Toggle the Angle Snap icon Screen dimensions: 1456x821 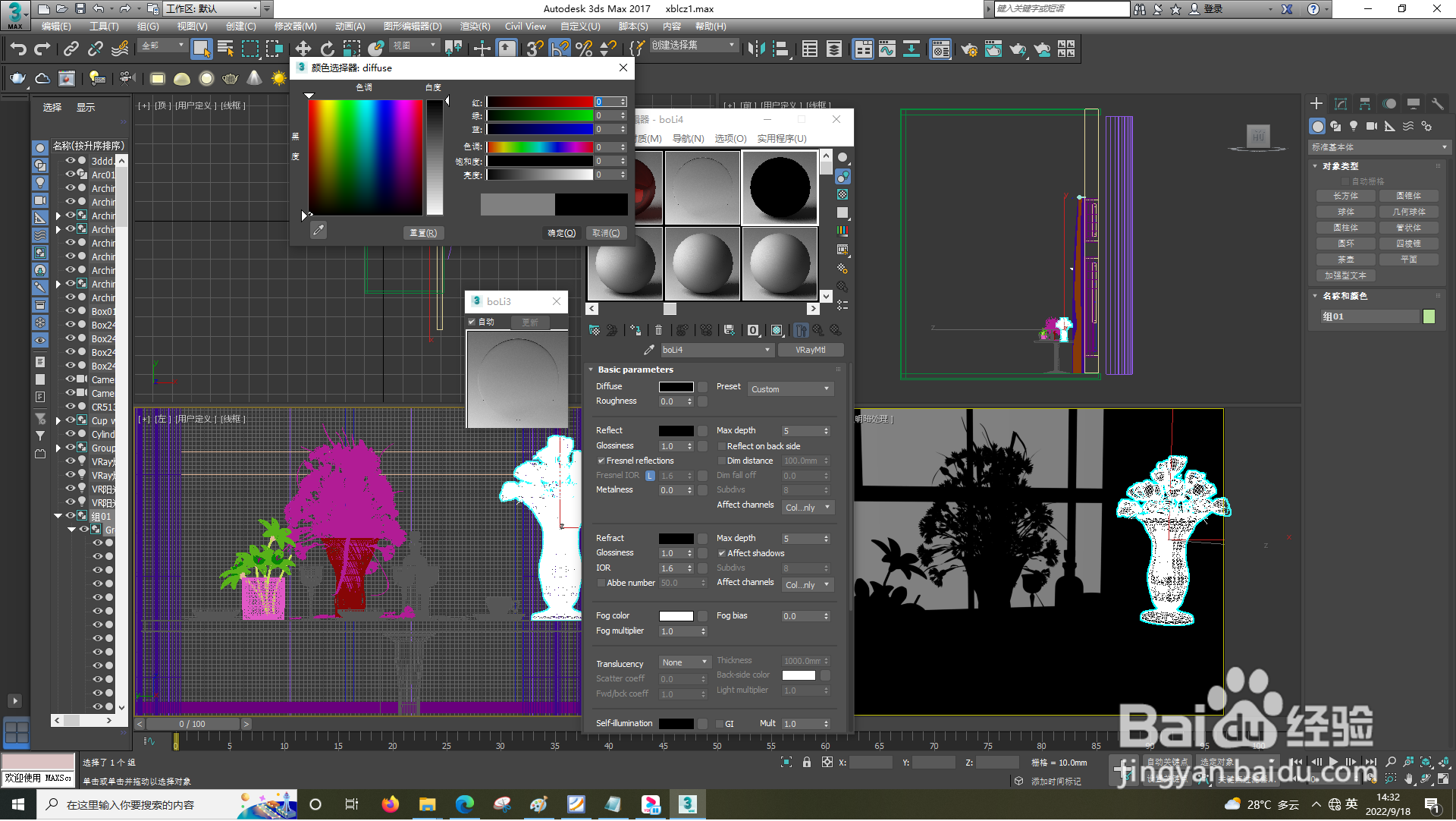(560, 49)
